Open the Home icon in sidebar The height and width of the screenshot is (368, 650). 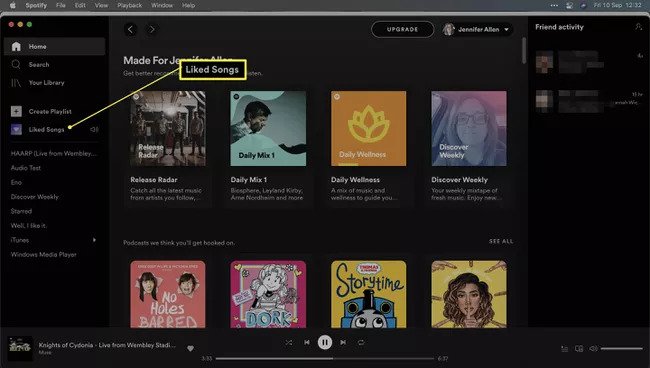pos(16,46)
